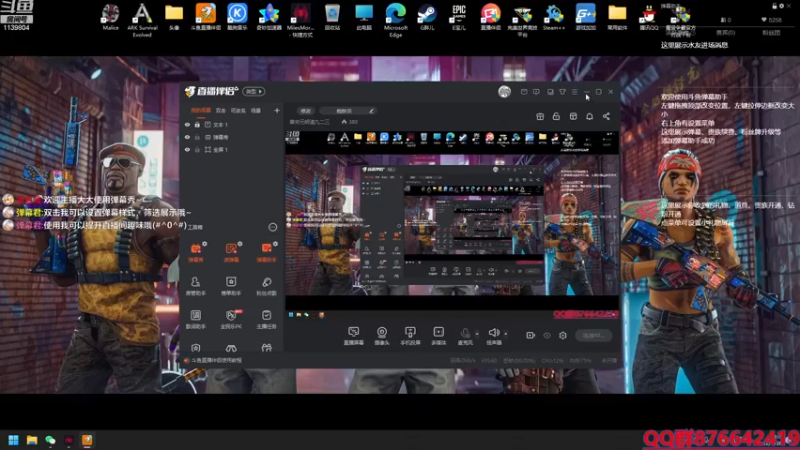Hide the 全屏 1 source layer
Screen dimensions: 800x450
tap(187, 149)
